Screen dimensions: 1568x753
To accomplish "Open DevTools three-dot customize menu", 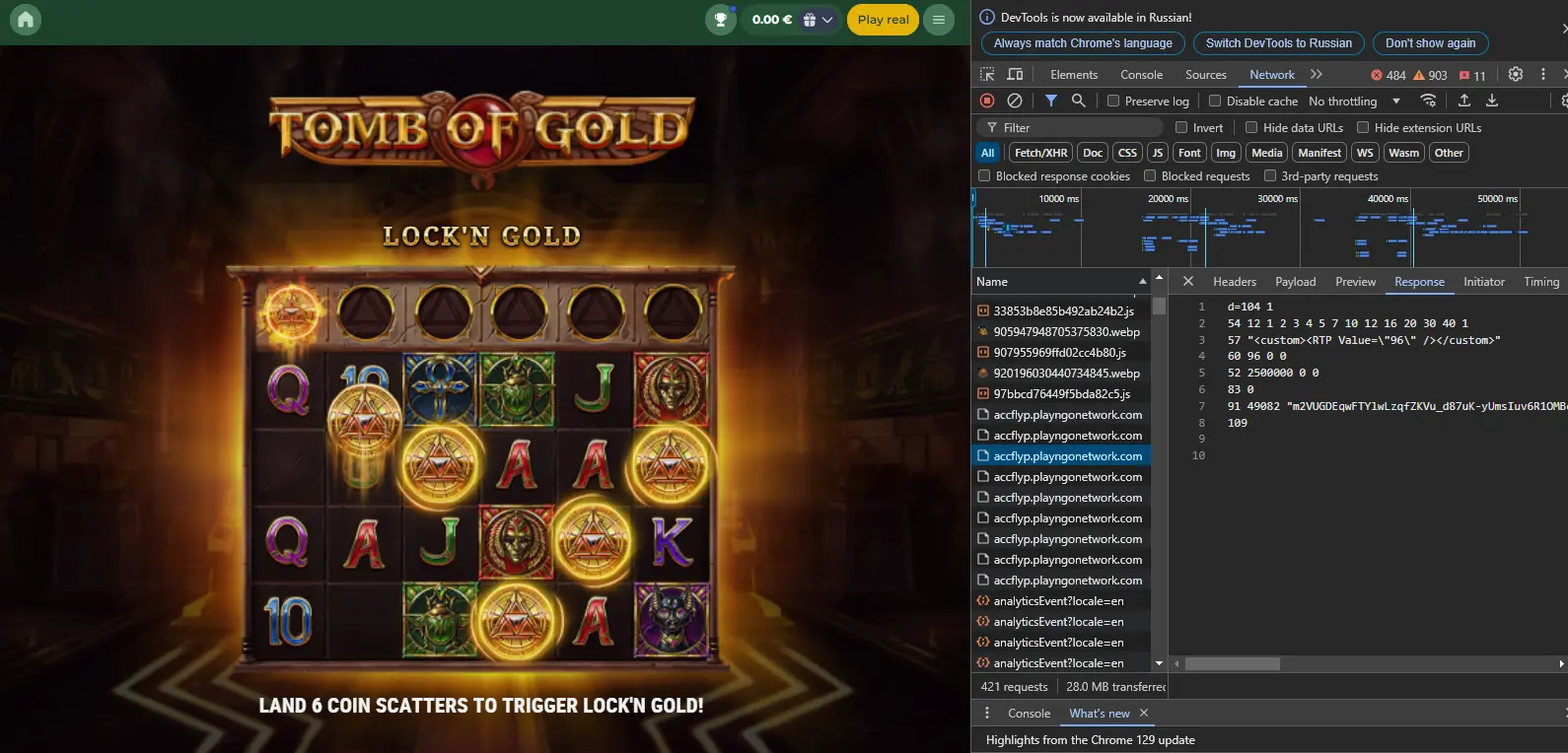I will pyautogui.click(x=1543, y=75).
